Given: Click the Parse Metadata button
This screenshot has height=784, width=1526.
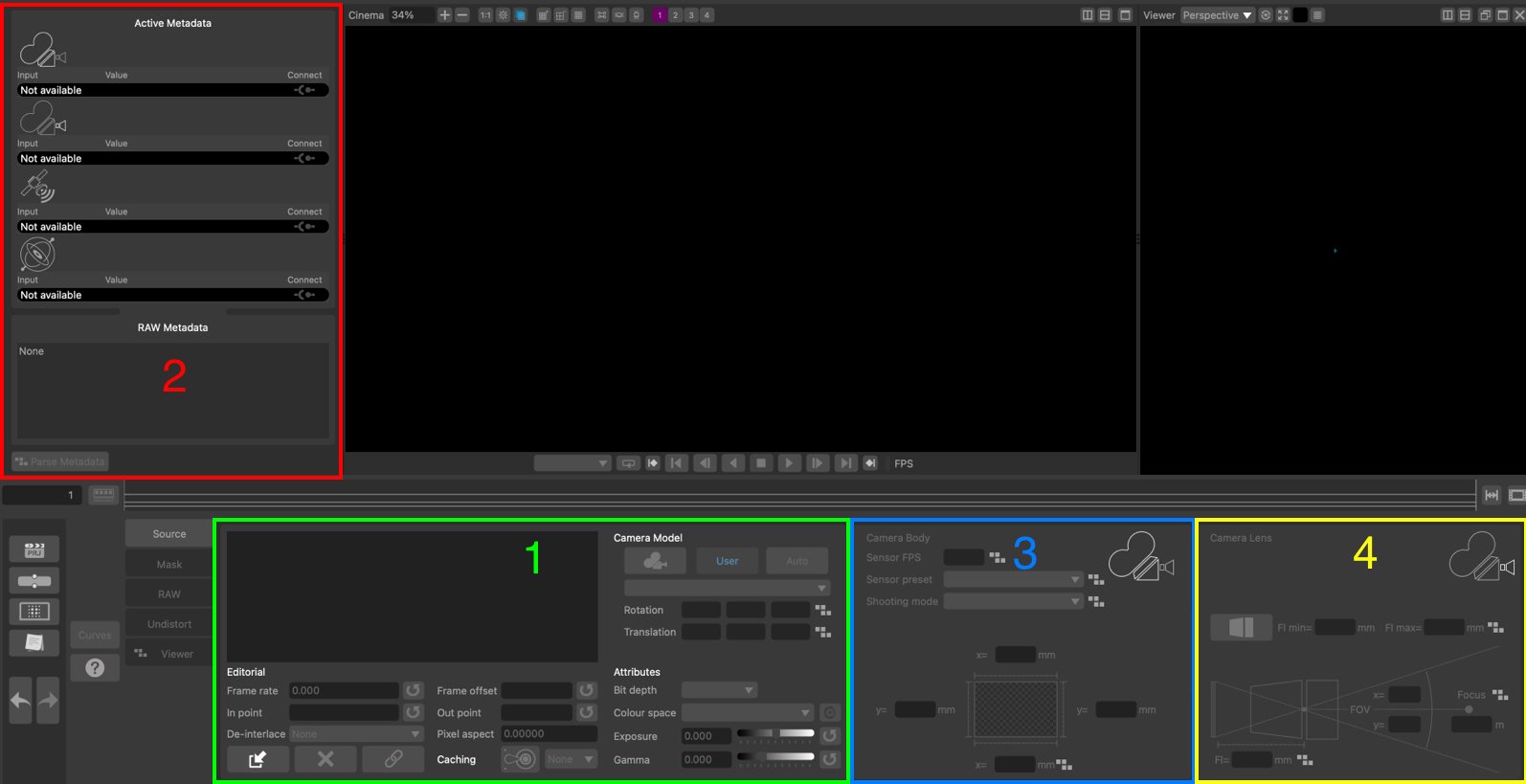Looking at the screenshot, I should coord(60,461).
